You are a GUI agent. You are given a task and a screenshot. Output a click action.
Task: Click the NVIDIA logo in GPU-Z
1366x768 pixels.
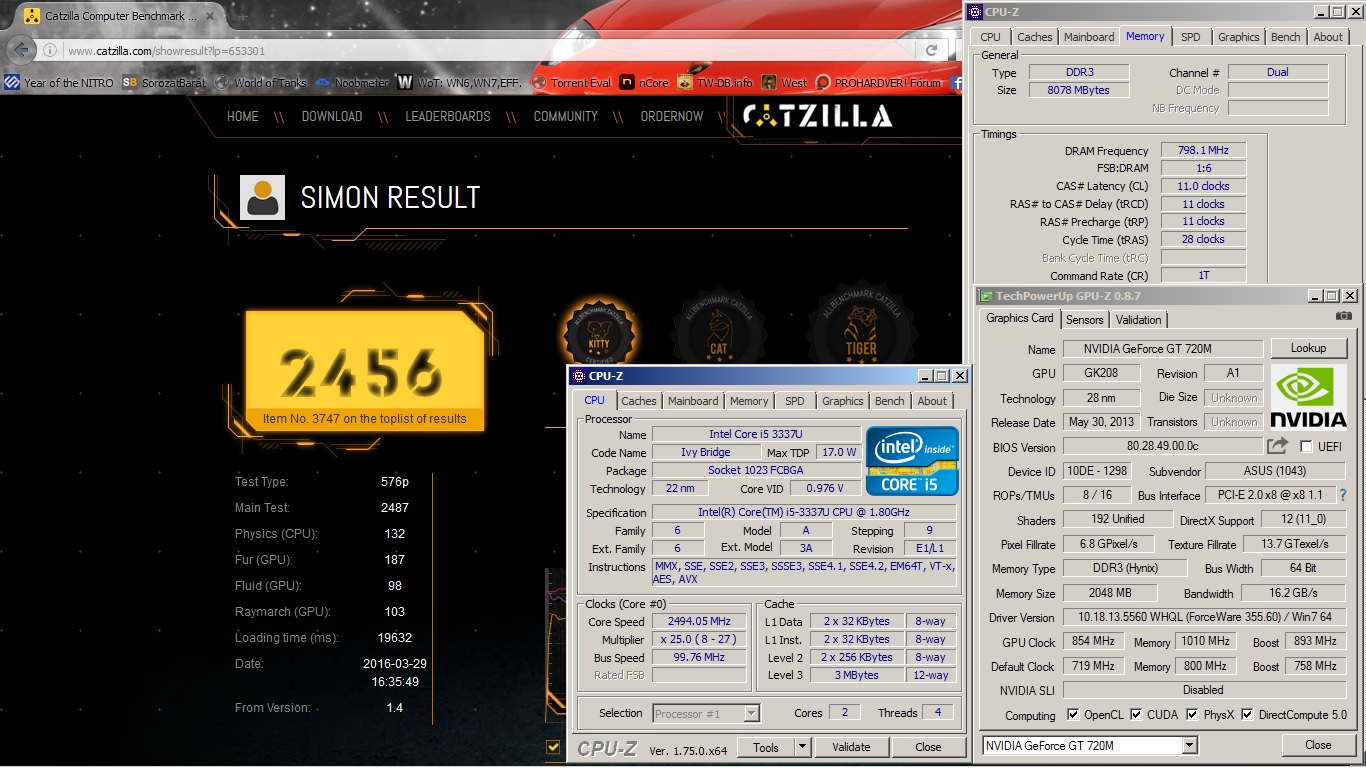(x=1308, y=398)
